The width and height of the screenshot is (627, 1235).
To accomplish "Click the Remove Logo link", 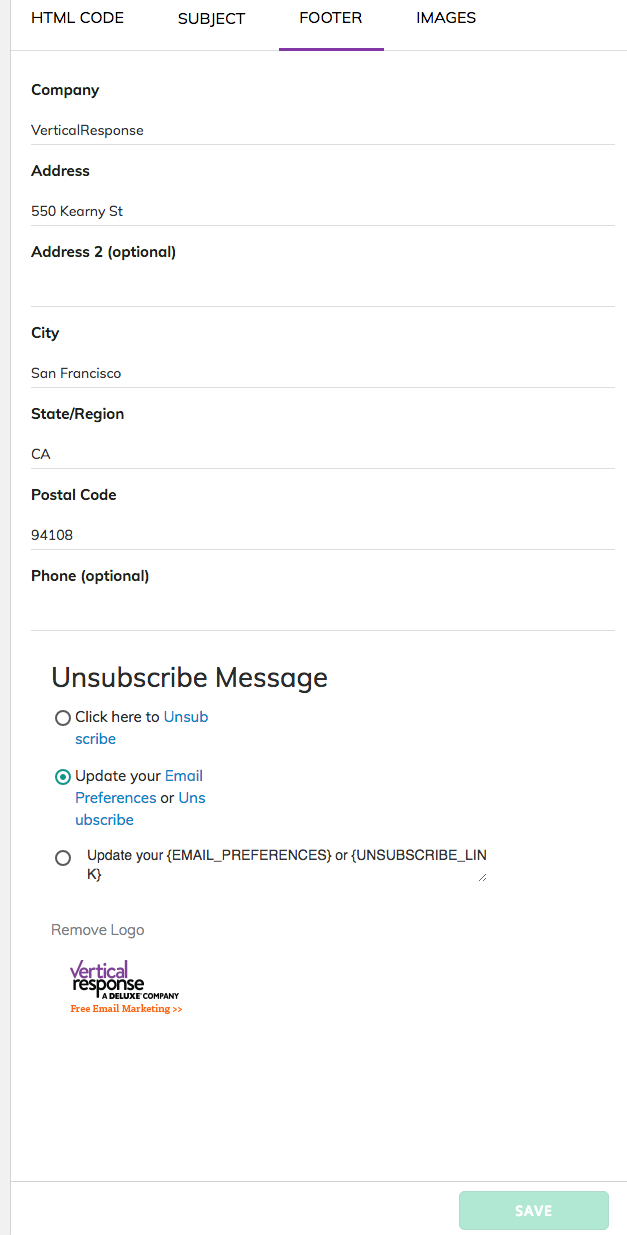I will coord(98,930).
